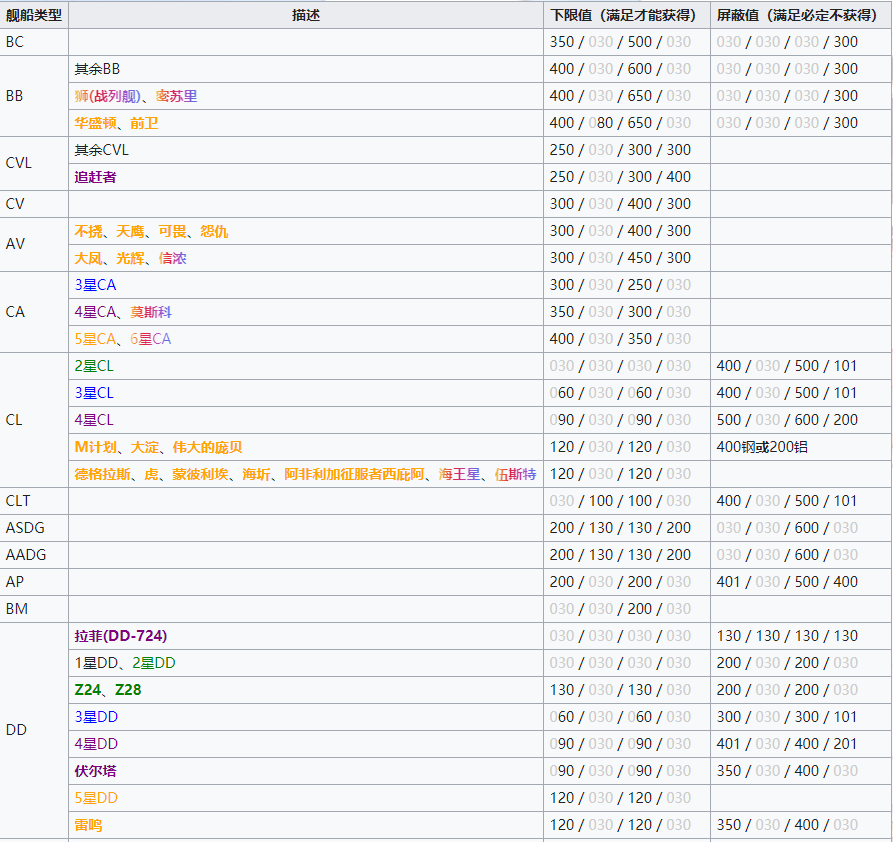The width and height of the screenshot is (893, 842).
Task: Click the 舰船类型 column header
Action: pyautogui.click(x=34, y=15)
